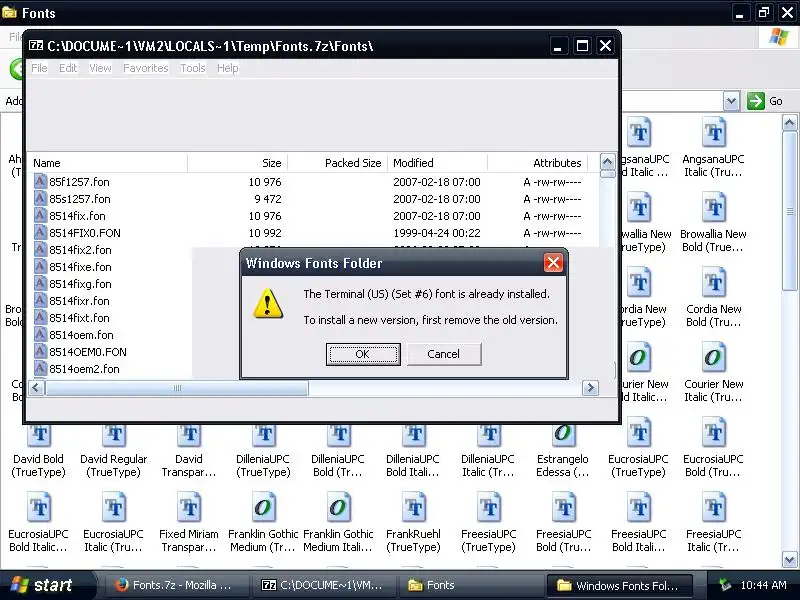This screenshot has width=800, height=600.
Task: Sort 7-Zip list by Size column
Action: [237, 163]
